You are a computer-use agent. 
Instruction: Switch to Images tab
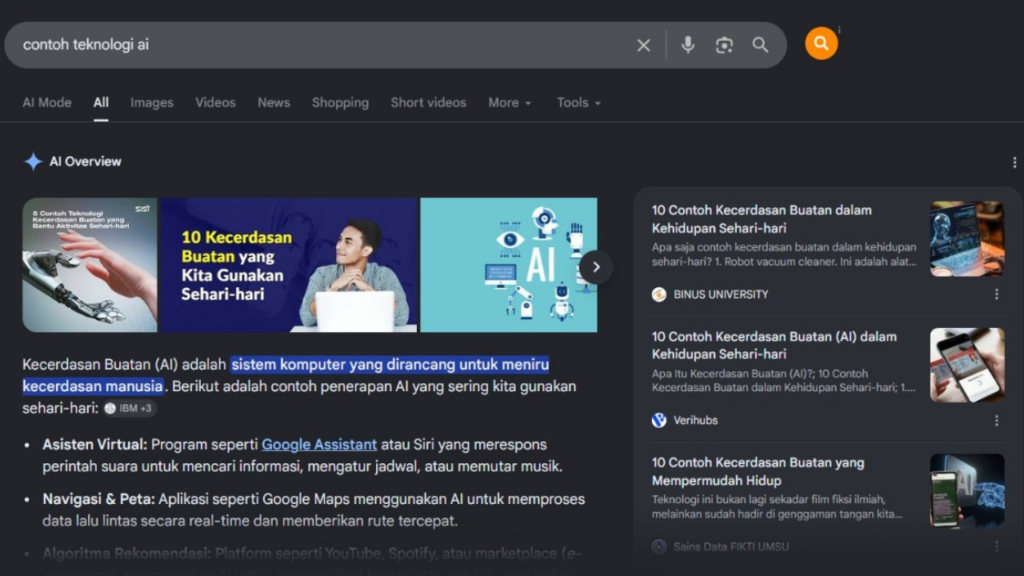tap(152, 103)
